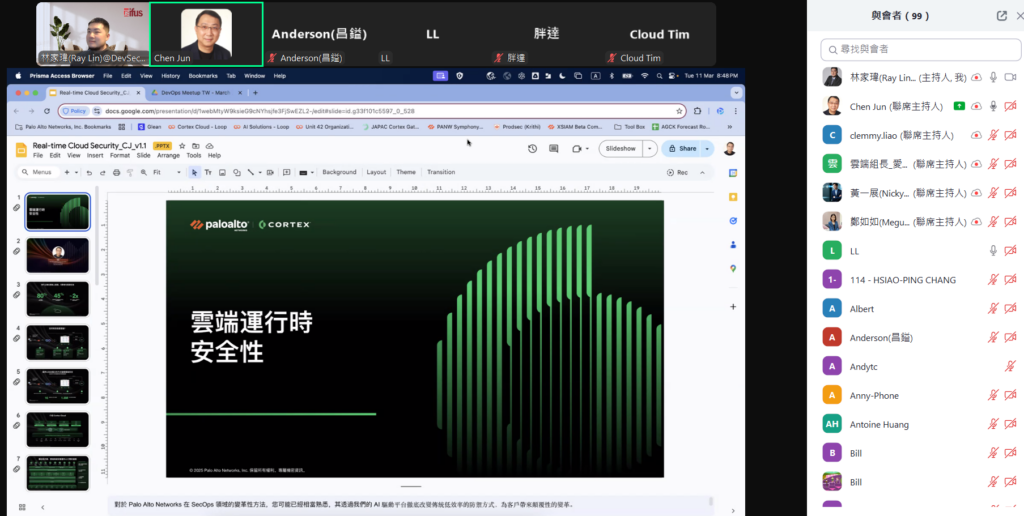The image size is (1024, 516).
Task: Open the Arrange menu
Action: pos(168,156)
